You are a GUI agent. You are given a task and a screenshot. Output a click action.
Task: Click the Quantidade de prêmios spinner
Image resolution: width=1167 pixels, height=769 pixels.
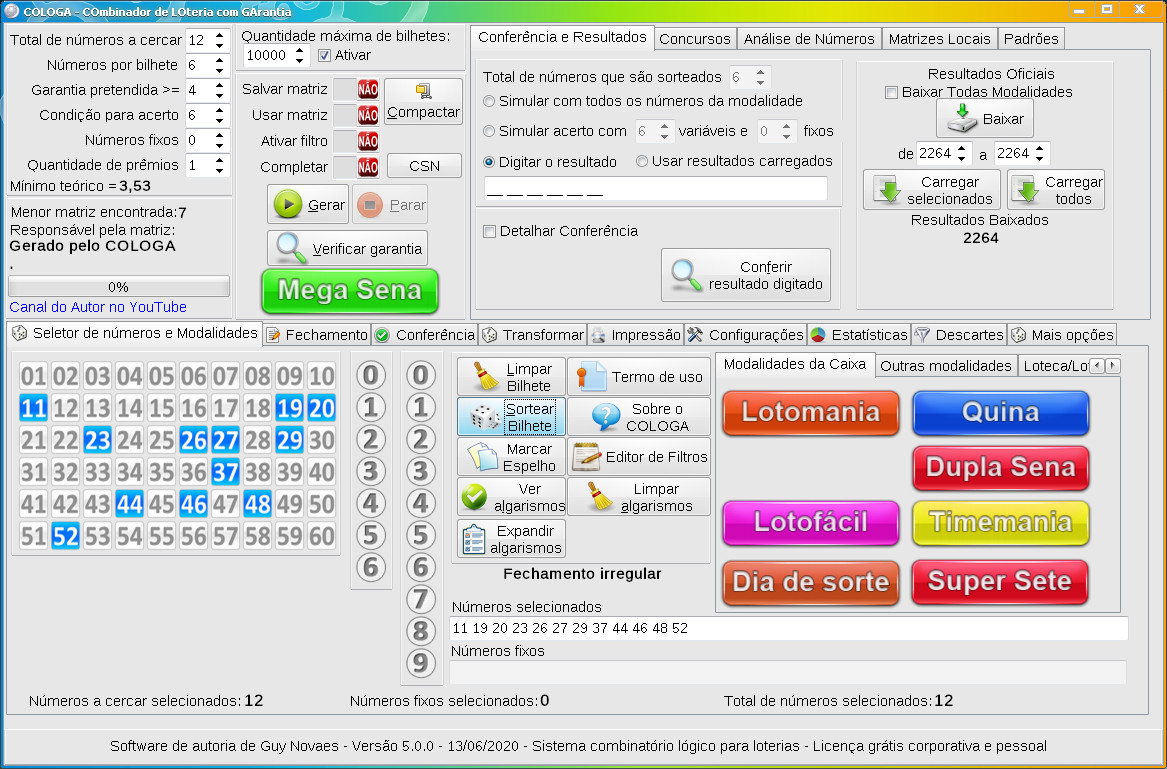point(208,165)
